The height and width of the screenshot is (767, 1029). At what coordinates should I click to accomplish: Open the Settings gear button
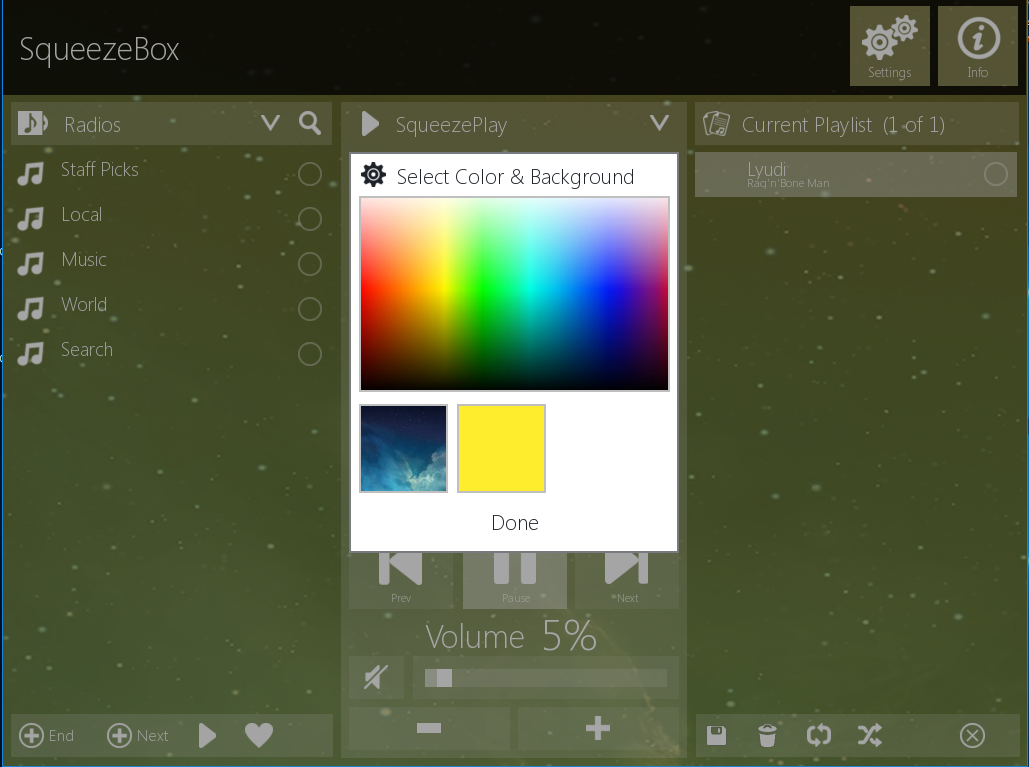(889, 46)
